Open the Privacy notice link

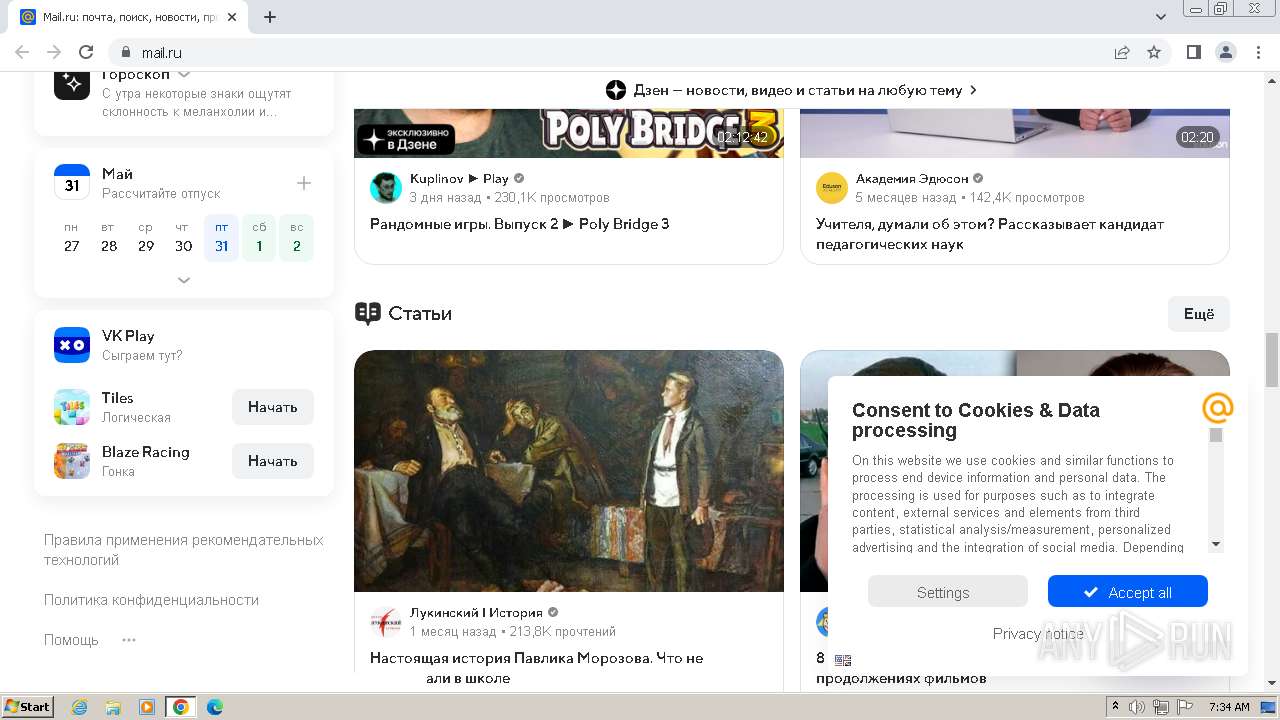tap(1038, 633)
